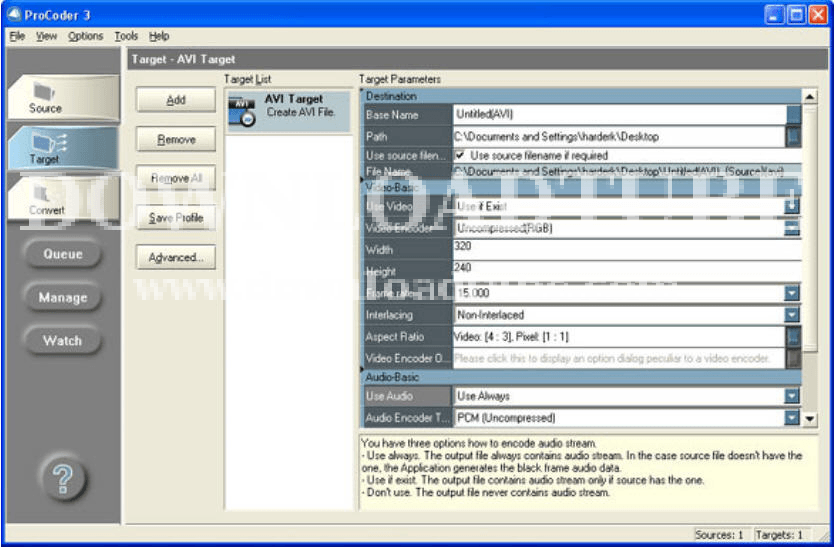Click the Base Name field Untitled[AVI]
836x547 pixels.
(620, 114)
